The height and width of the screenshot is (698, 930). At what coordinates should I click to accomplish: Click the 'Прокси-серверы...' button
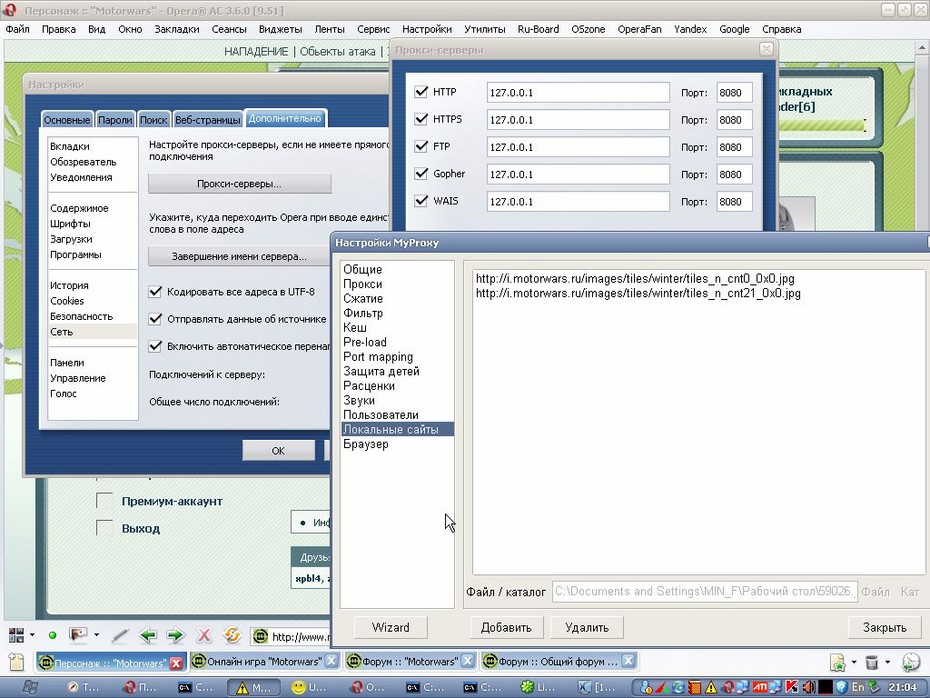click(x=240, y=184)
